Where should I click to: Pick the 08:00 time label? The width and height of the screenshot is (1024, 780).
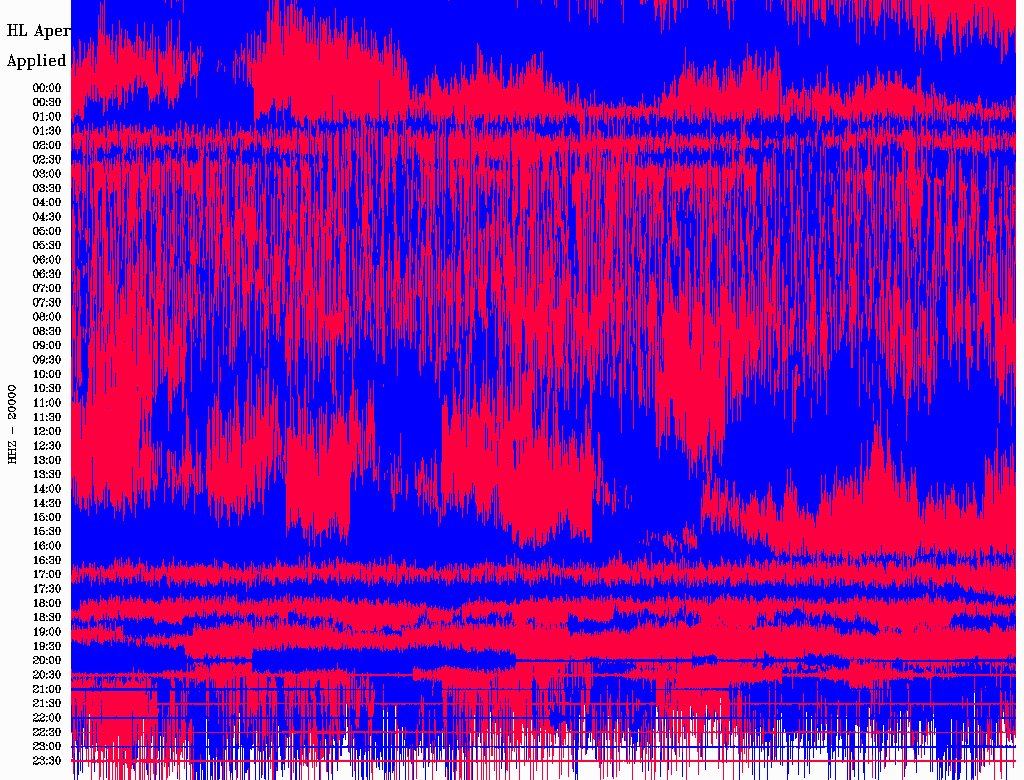coord(47,317)
